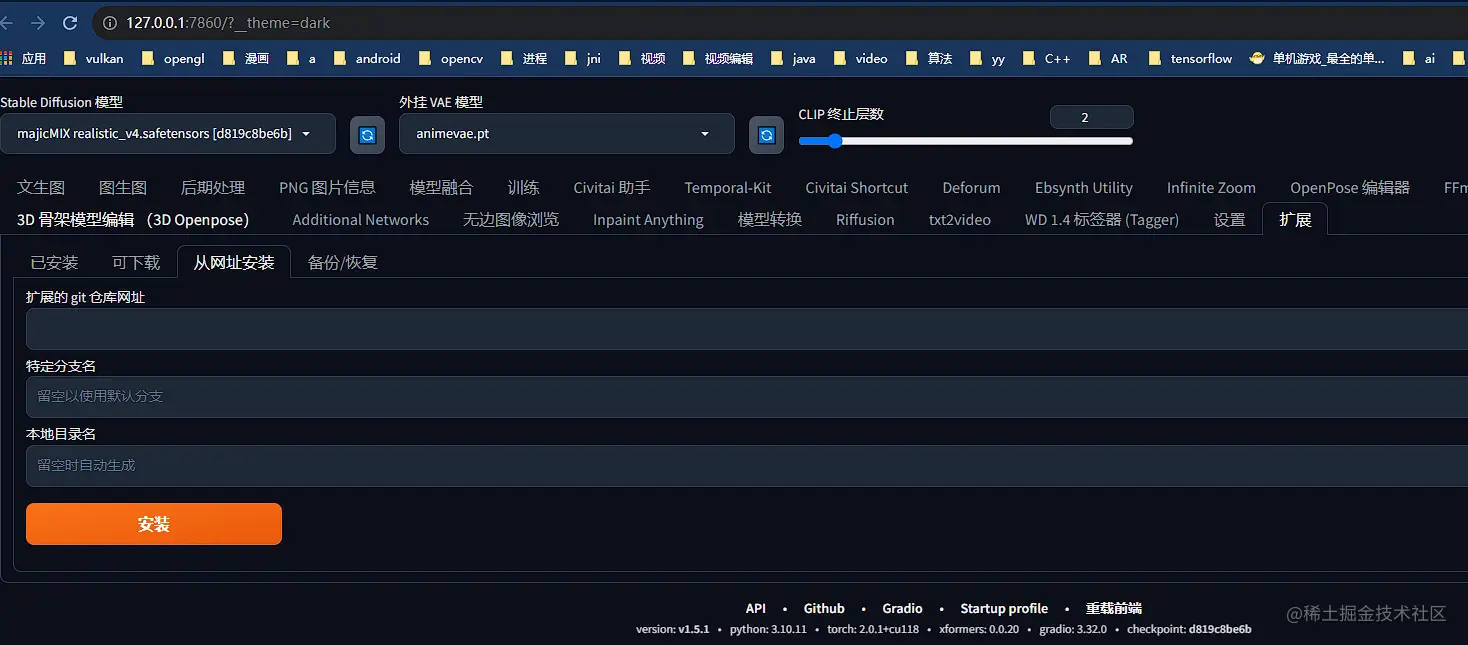Go forward in browser history
The height and width of the screenshot is (645, 1468).
[x=37, y=22]
